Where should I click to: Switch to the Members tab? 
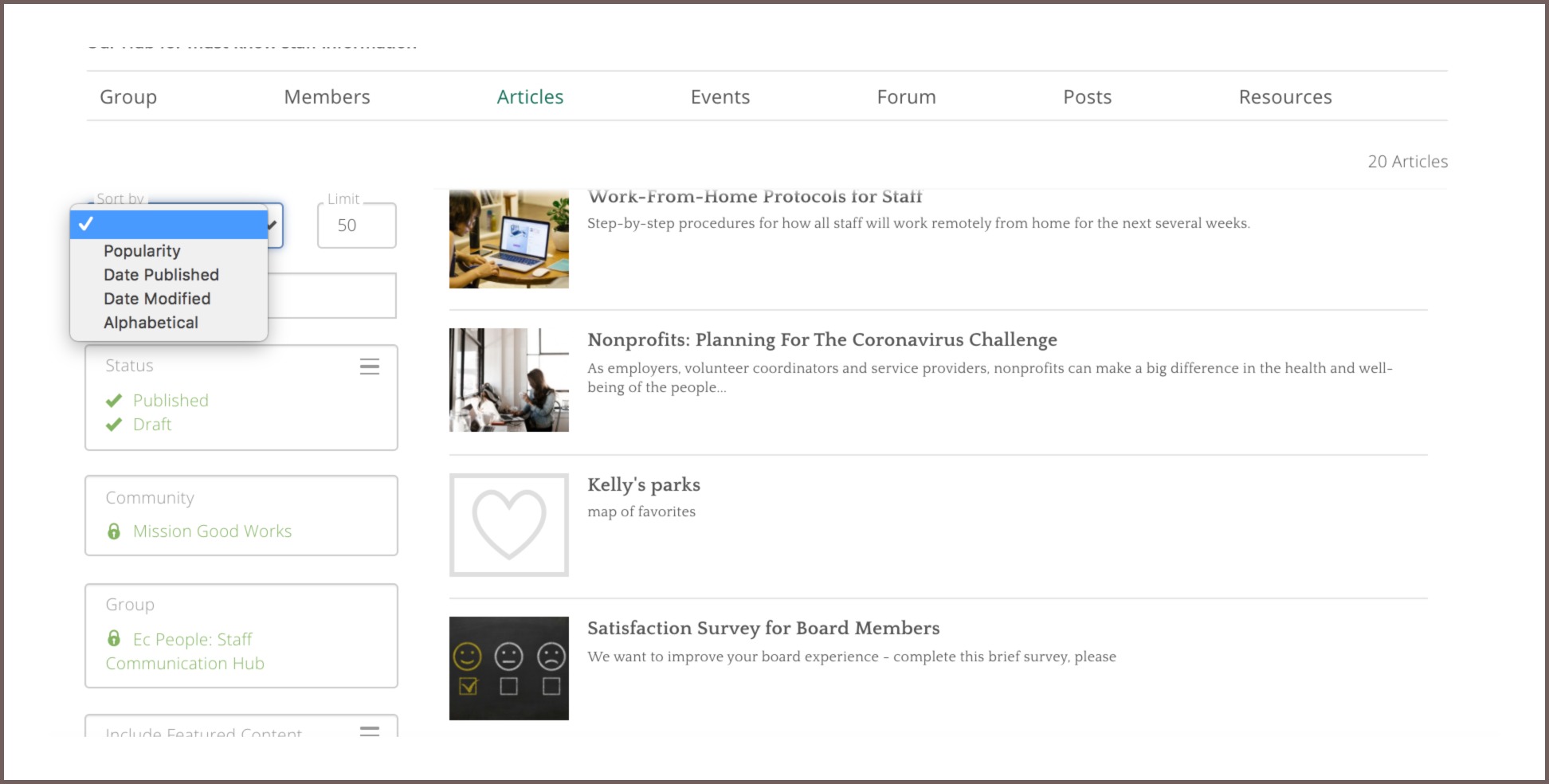pyautogui.click(x=327, y=97)
